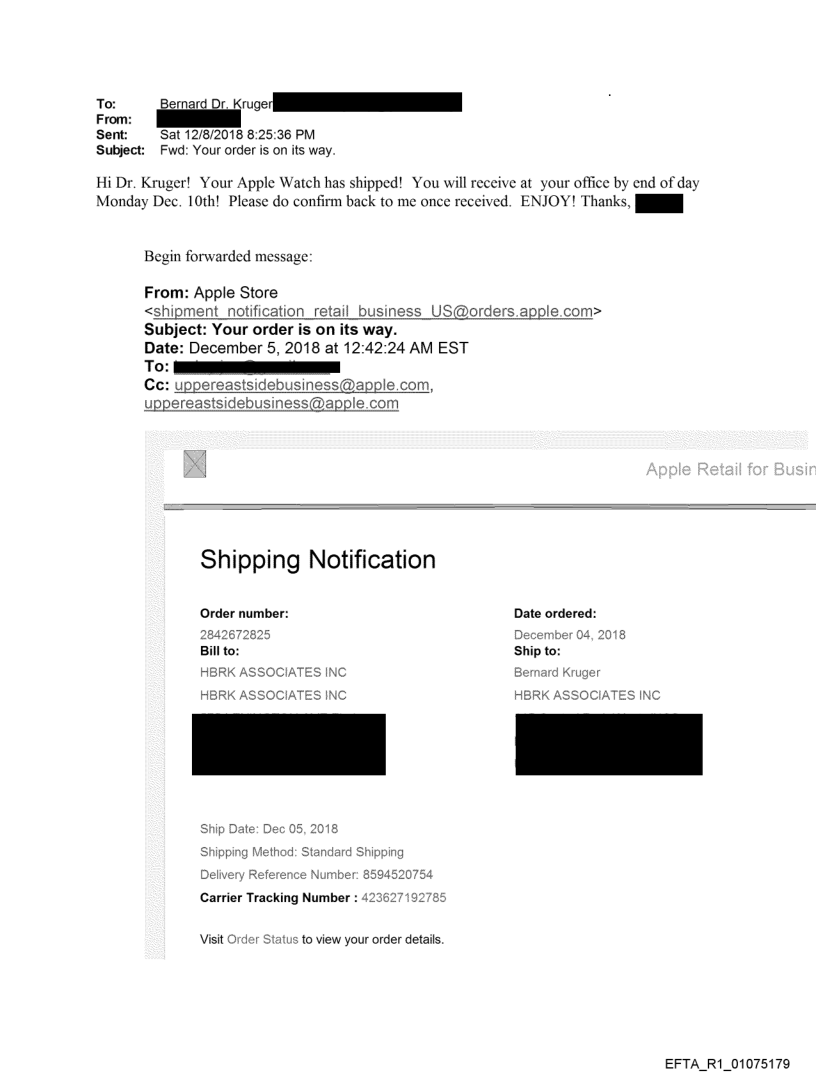Click the broken image placeholder icon
The height and width of the screenshot is (1073, 816).
coord(194,465)
